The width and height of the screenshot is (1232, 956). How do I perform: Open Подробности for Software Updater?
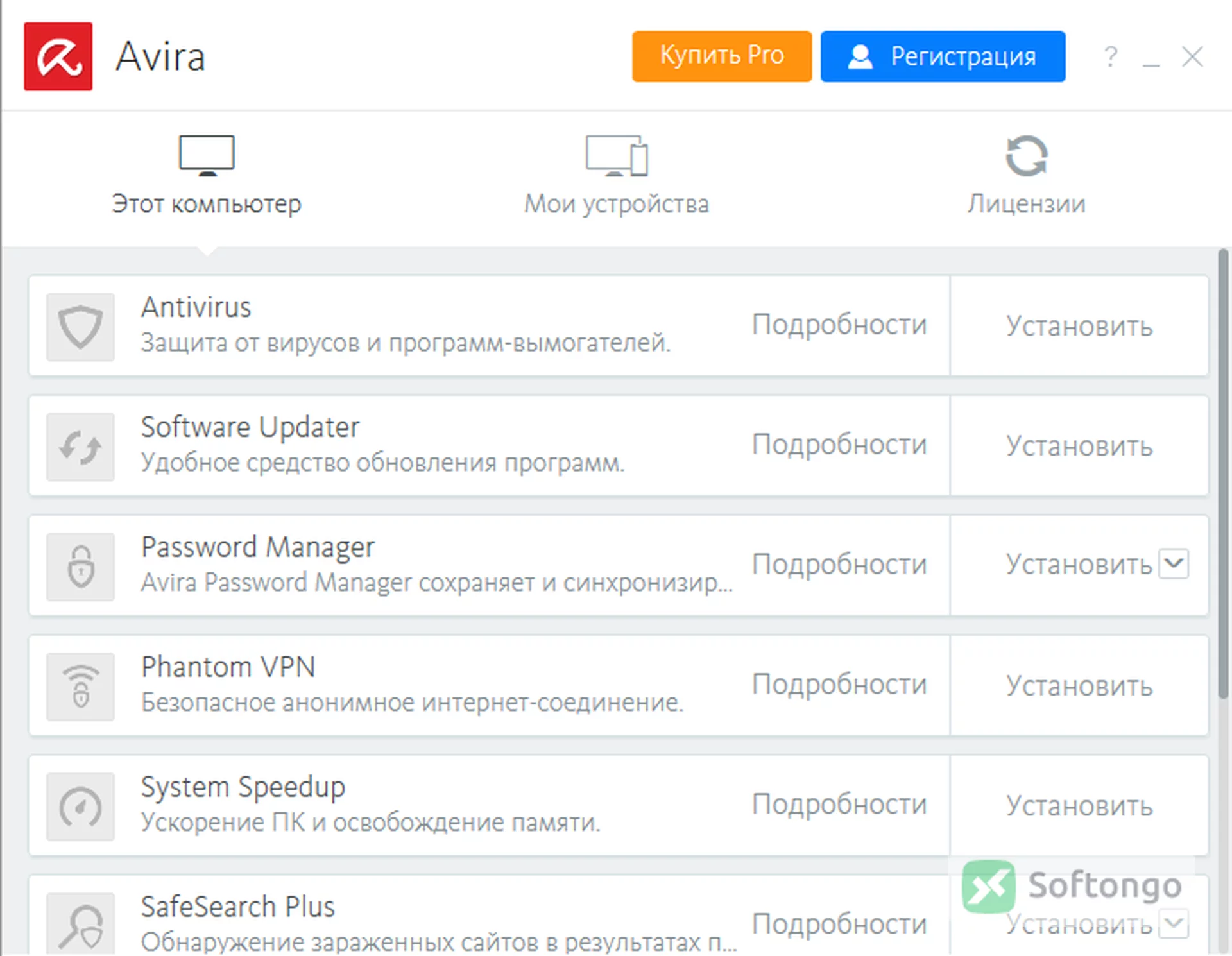click(x=839, y=445)
